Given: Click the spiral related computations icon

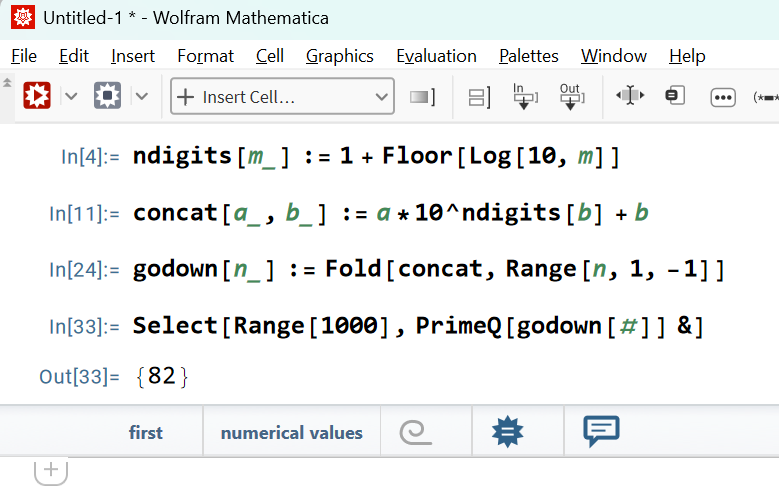Looking at the screenshot, I should click(x=415, y=432).
